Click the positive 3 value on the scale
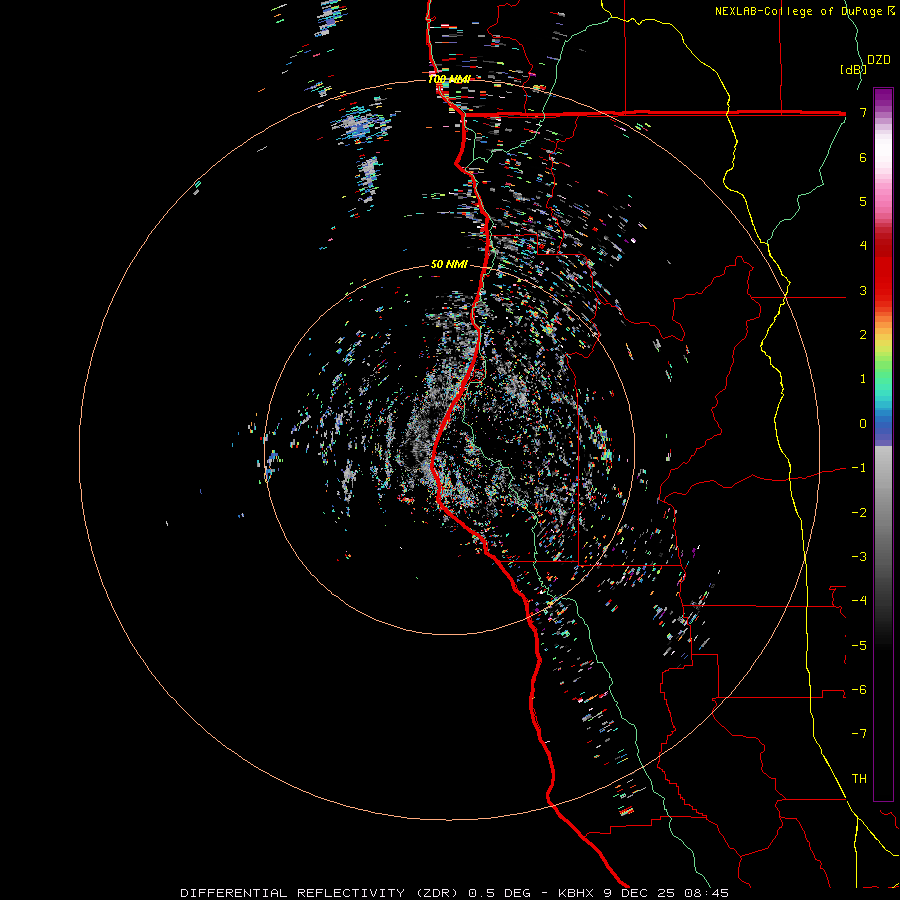The image size is (900, 900). (863, 290)
